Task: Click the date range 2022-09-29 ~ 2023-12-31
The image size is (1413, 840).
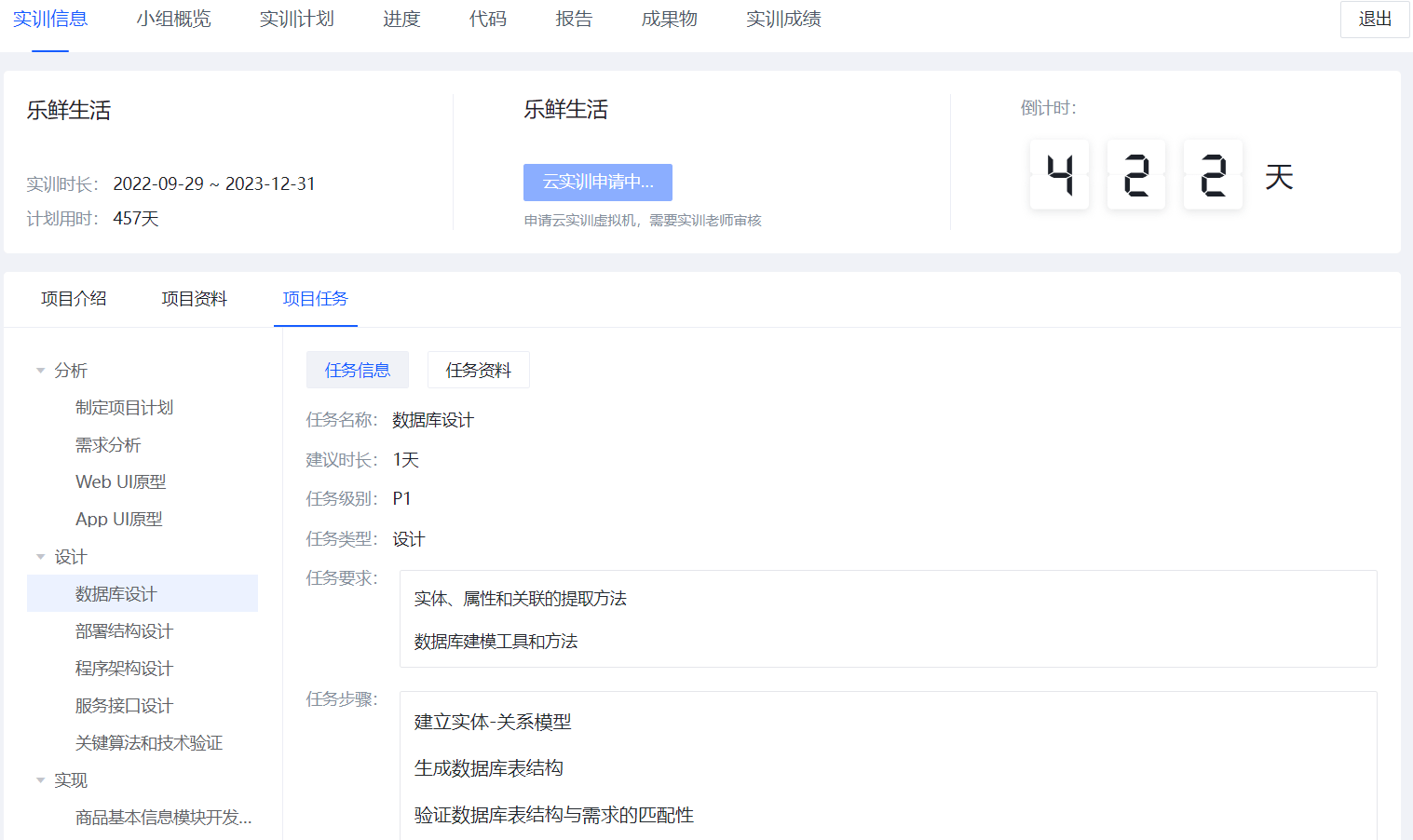Action: point(214,183)
